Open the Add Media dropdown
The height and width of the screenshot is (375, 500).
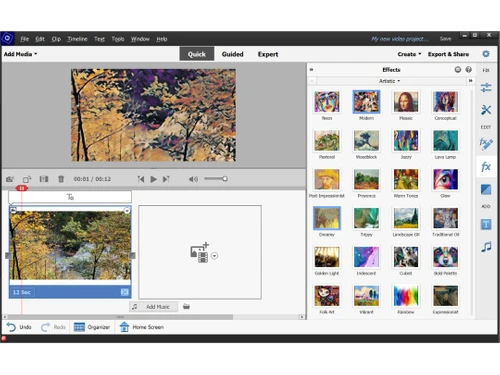point(20,54)
